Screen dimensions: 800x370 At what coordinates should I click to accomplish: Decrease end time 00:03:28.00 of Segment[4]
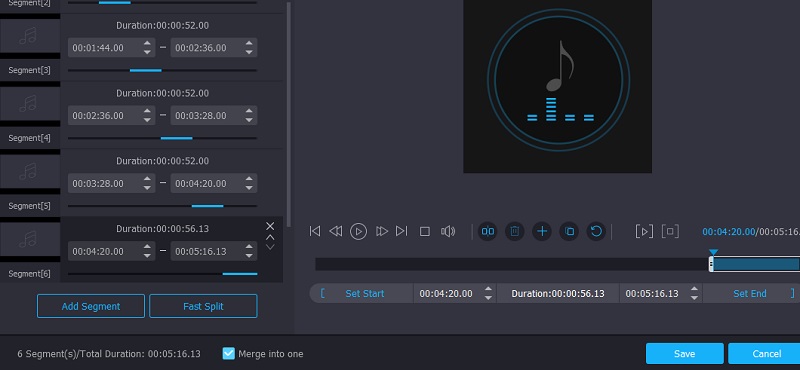point(249,120)
